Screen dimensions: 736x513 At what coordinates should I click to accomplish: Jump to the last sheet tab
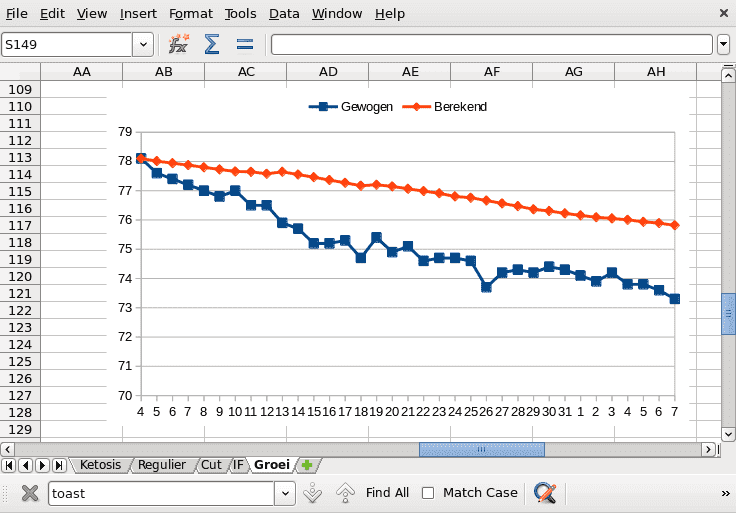tap(59, 465)
